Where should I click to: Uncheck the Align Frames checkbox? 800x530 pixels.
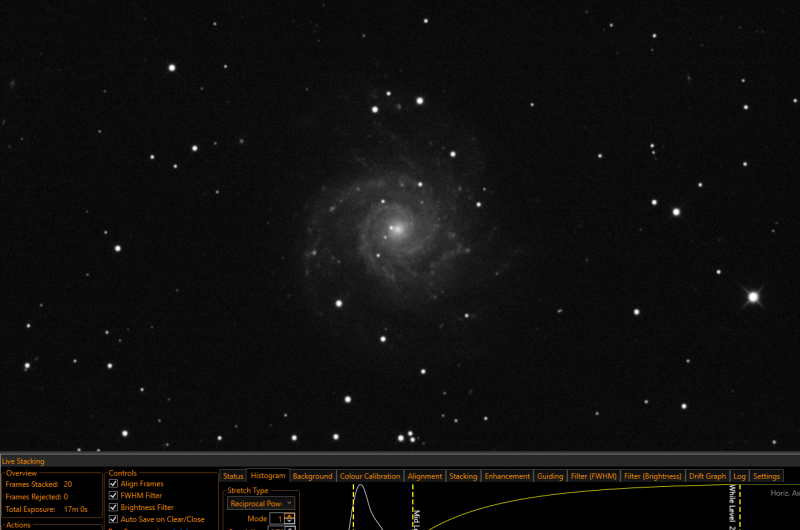click(113, 484)
